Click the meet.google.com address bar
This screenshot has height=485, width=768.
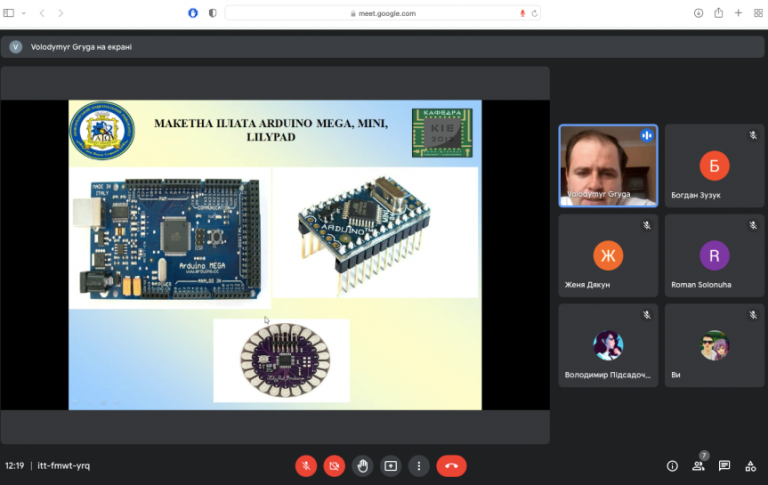tap(383, 13)
